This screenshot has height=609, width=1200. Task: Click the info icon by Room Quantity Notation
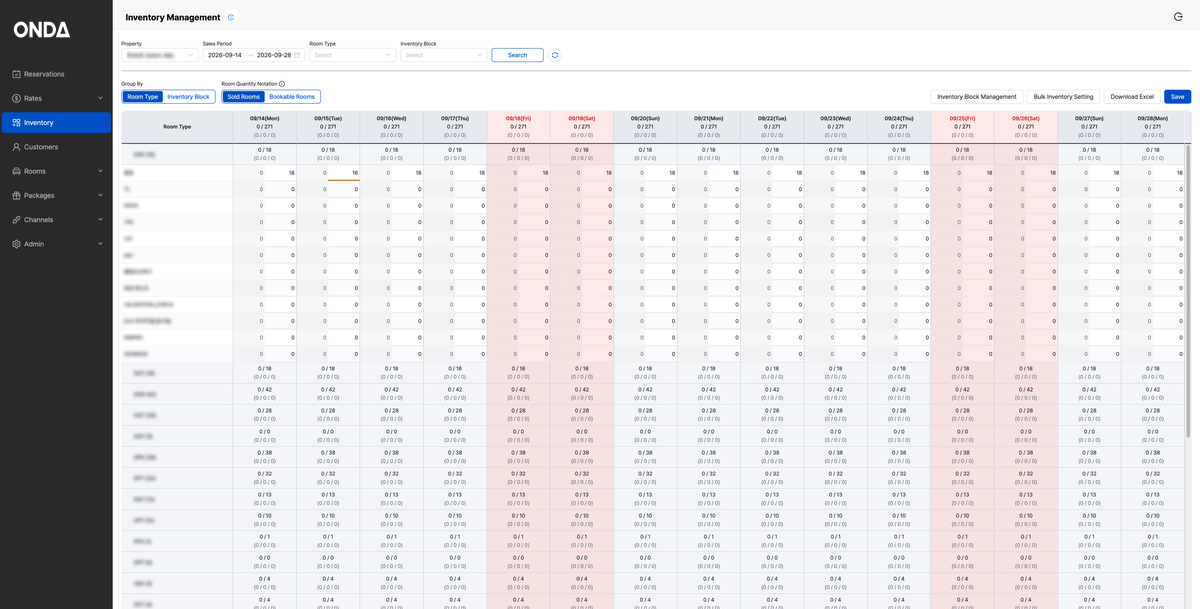(x=282, y=84)
